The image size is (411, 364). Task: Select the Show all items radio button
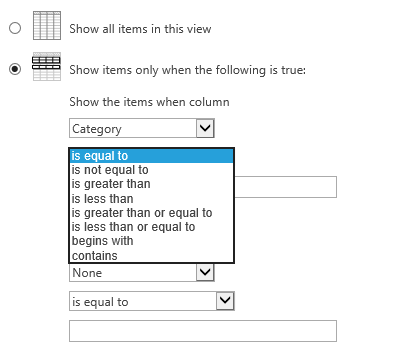coord(15,28)
